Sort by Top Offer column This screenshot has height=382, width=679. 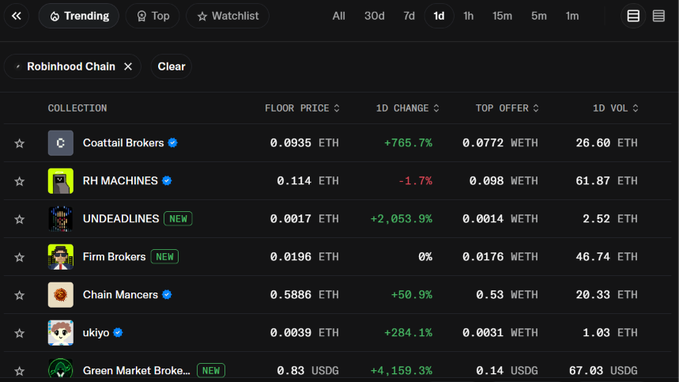point(507,108)
